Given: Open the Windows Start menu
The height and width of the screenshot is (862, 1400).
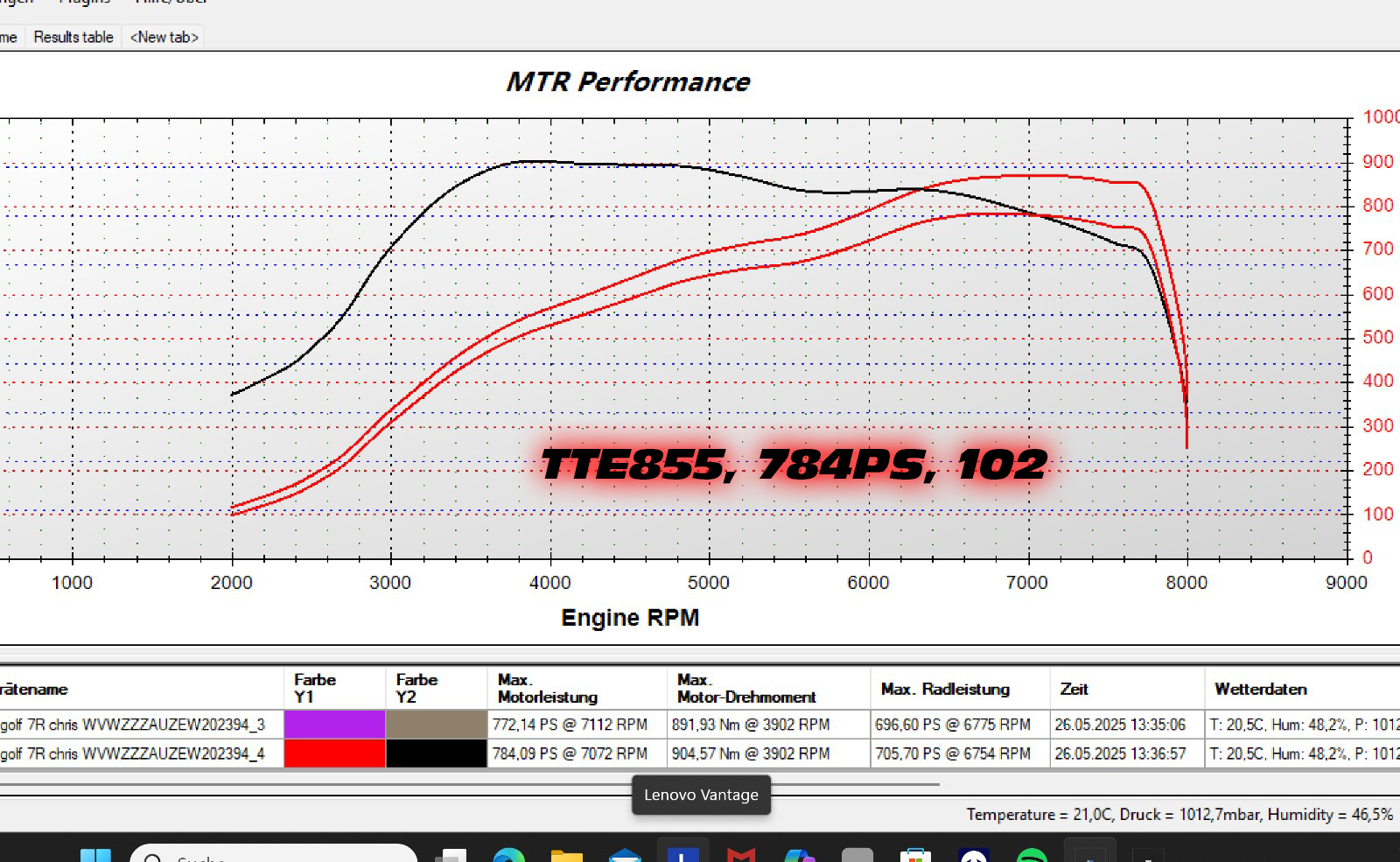Looking at the screenshot, I should point(95,855).
